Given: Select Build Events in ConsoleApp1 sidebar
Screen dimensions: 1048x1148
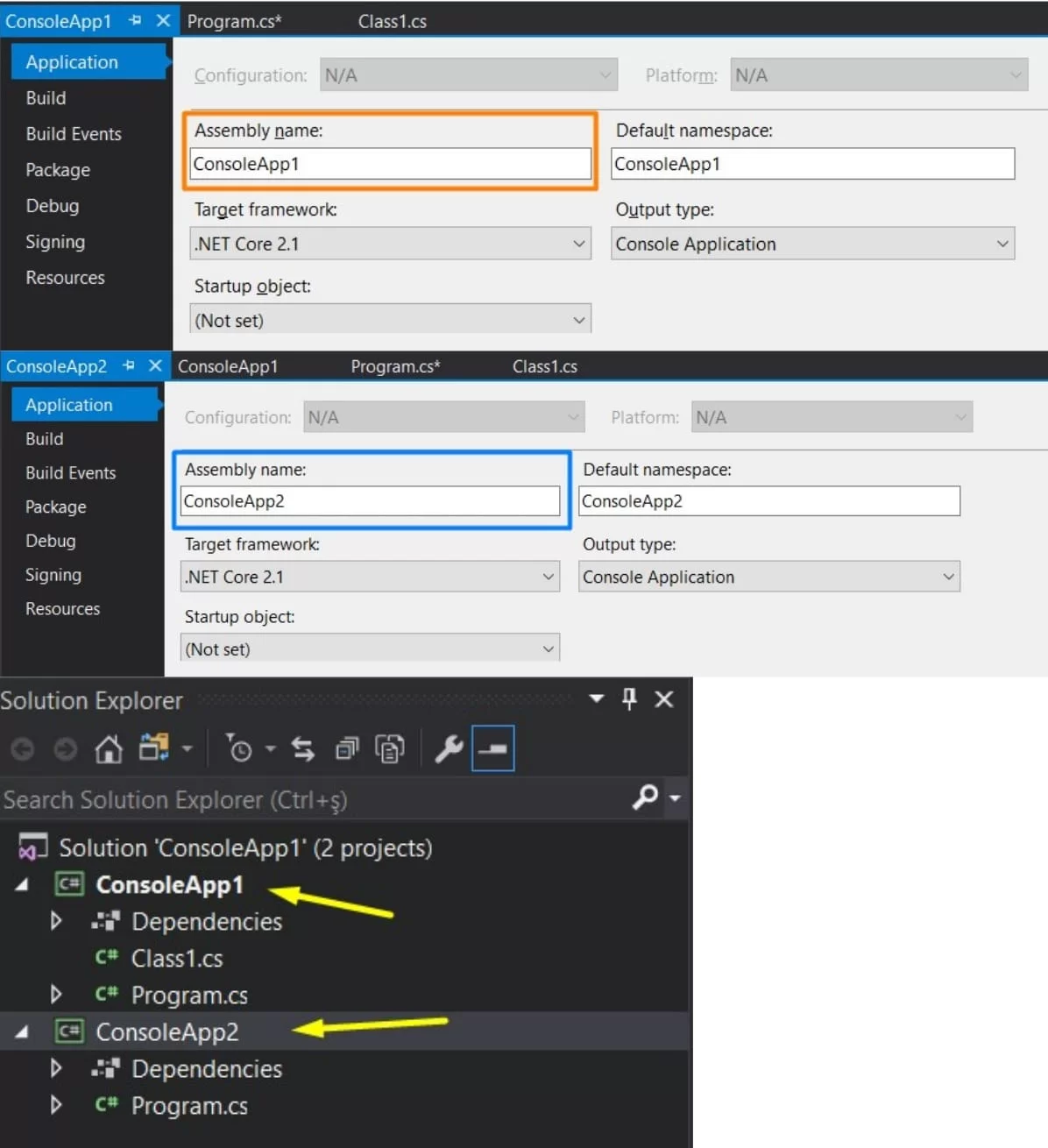Looking at the screenshot, I should 74,134.
